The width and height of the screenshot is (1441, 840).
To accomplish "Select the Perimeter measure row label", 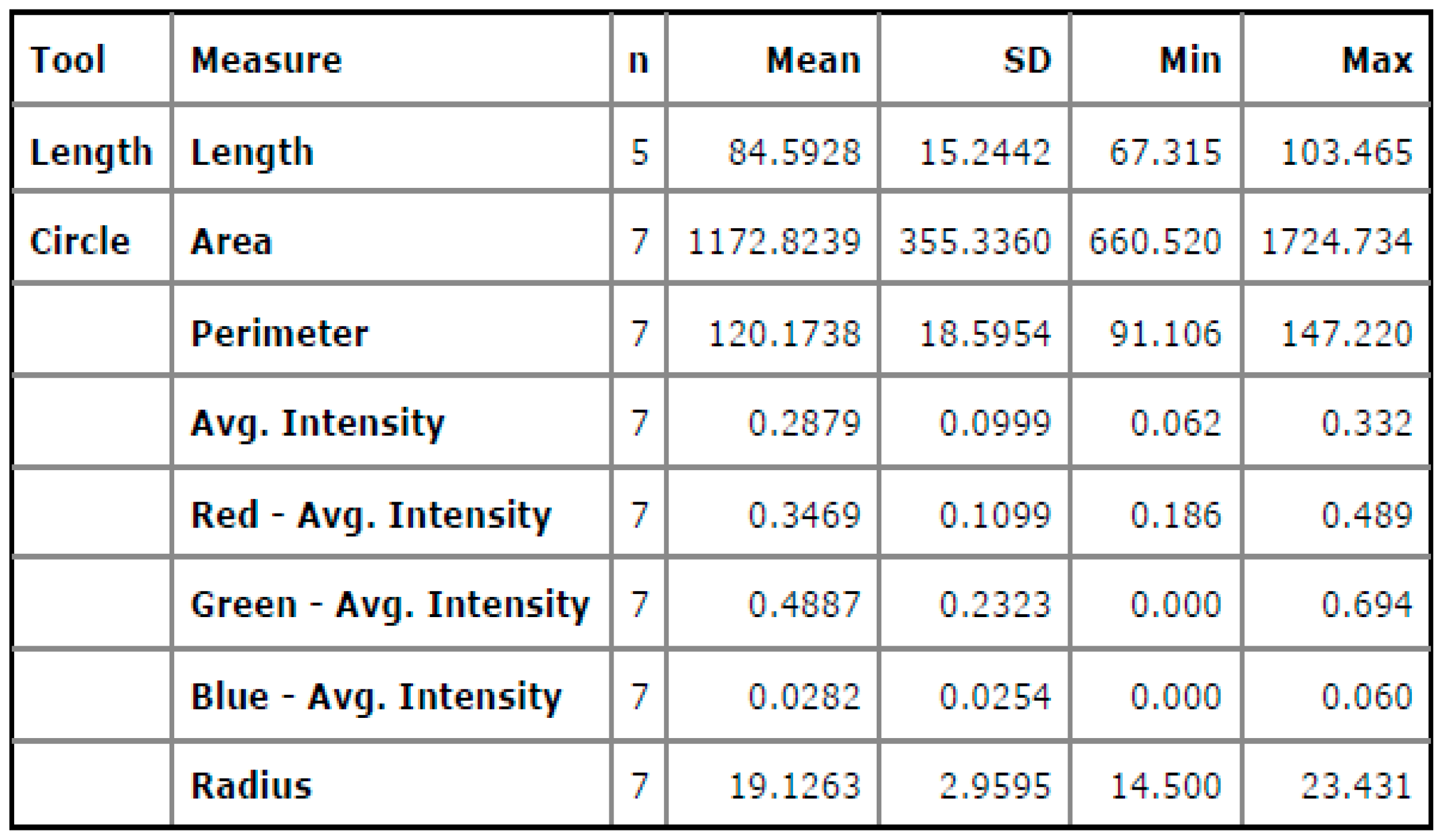I will point(279,333).
